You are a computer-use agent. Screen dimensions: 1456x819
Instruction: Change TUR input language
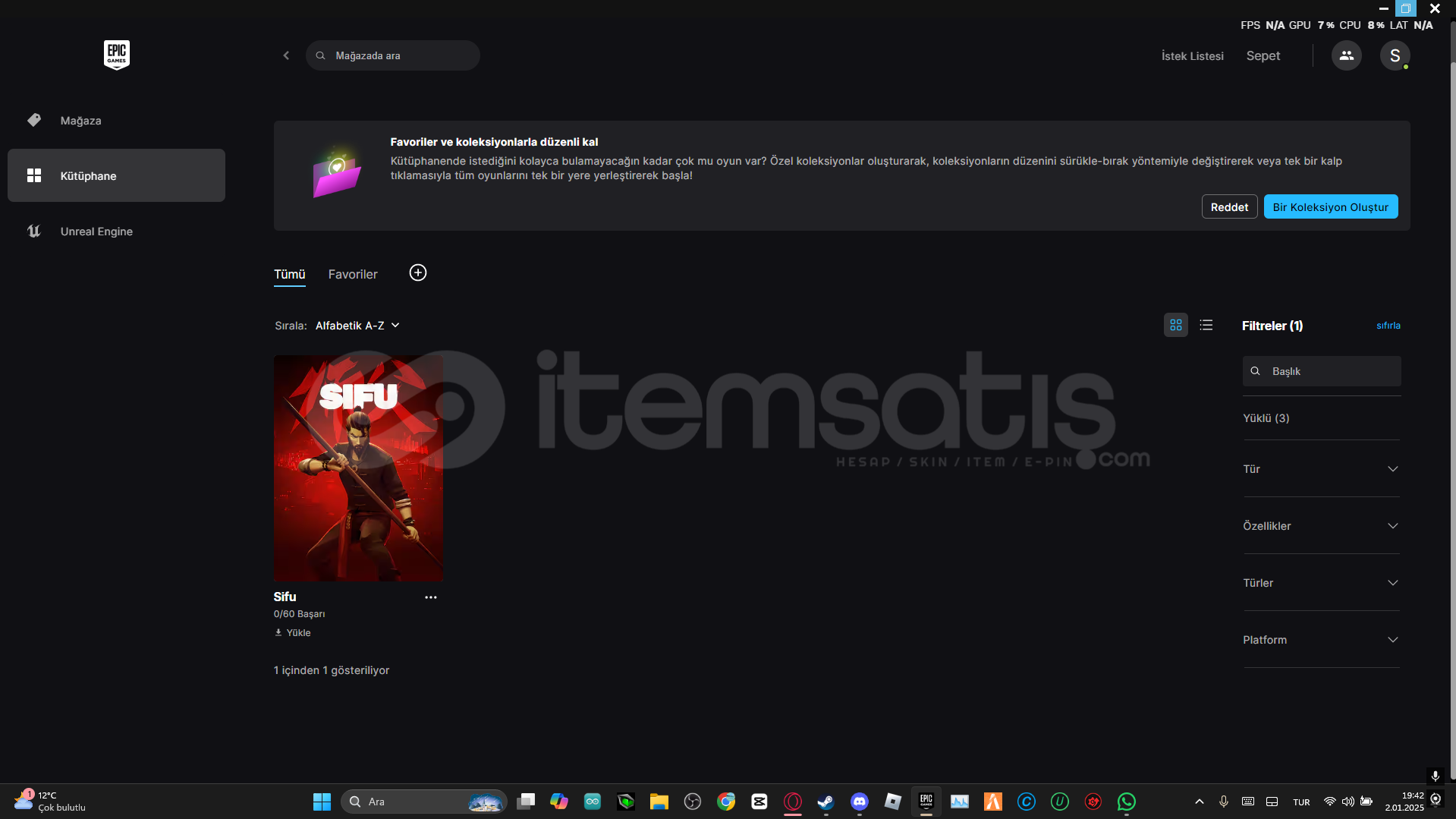coord(1301,802)
